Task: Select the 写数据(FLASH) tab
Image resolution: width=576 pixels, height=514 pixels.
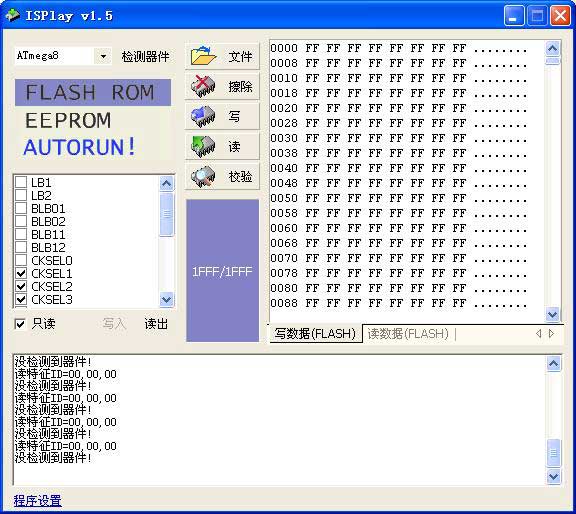Action: [x=315, y=334]
